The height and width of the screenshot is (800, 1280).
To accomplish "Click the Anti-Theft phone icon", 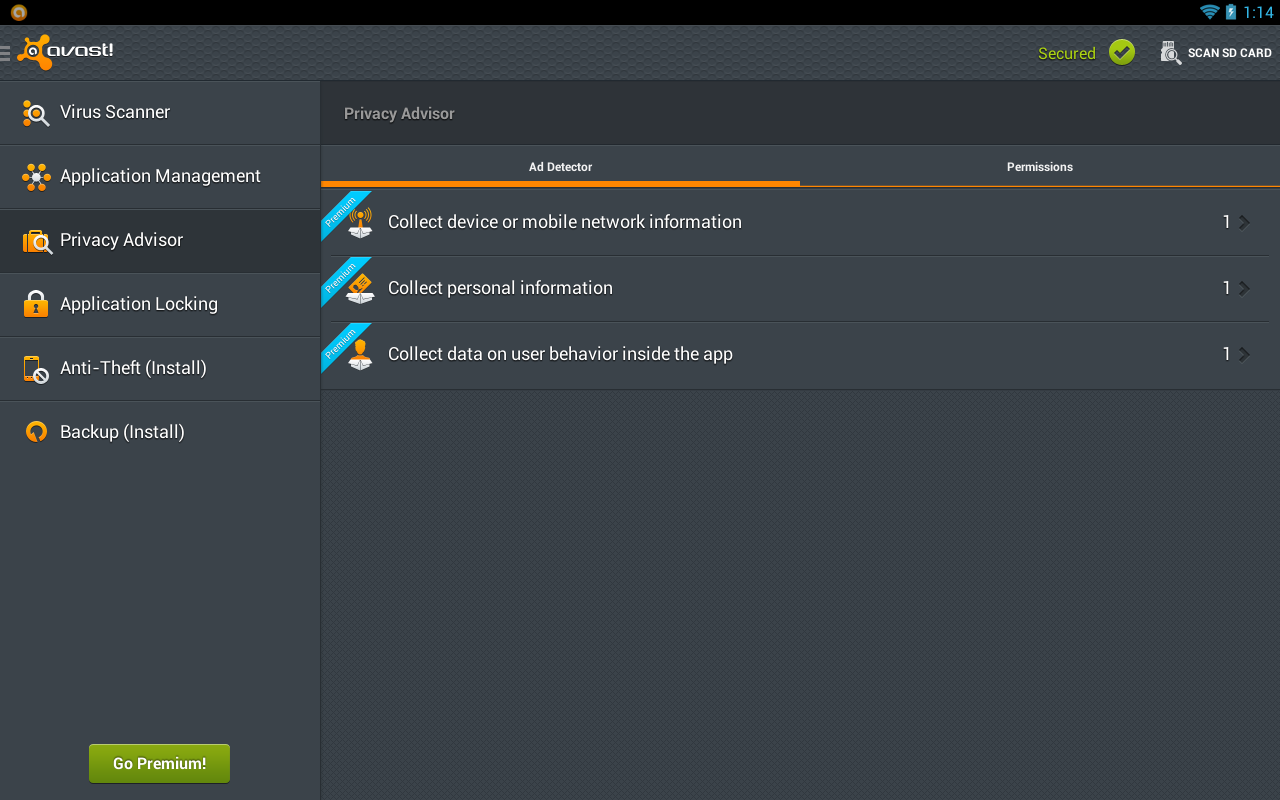I will [x=36, y=369].
